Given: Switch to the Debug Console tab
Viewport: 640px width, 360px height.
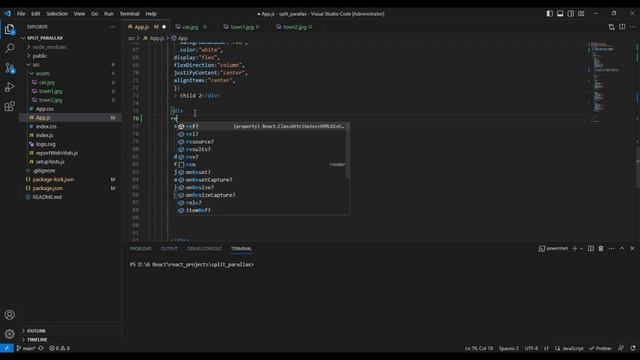Looking at the screenshot, I should click(204, 249).
